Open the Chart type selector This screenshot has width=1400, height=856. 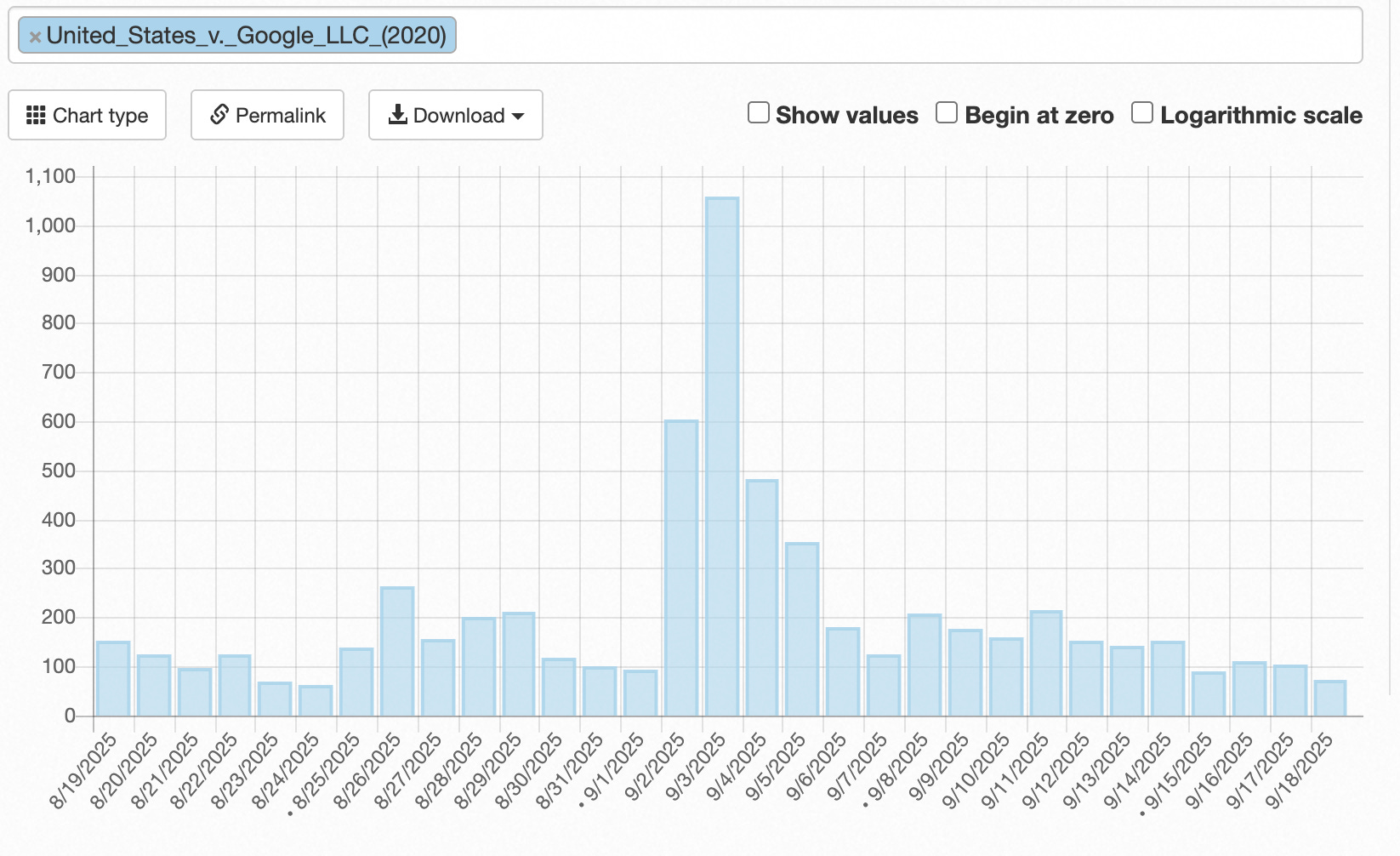coord(87,115)
